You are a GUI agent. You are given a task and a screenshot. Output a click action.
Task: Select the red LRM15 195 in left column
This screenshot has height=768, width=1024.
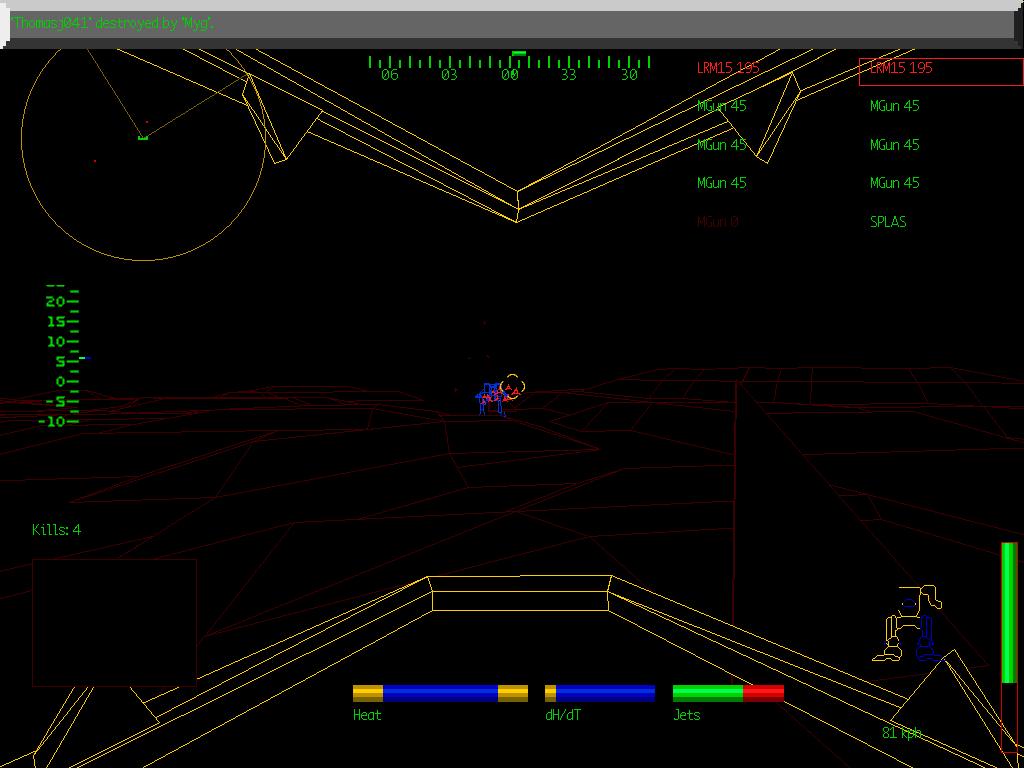728,68
